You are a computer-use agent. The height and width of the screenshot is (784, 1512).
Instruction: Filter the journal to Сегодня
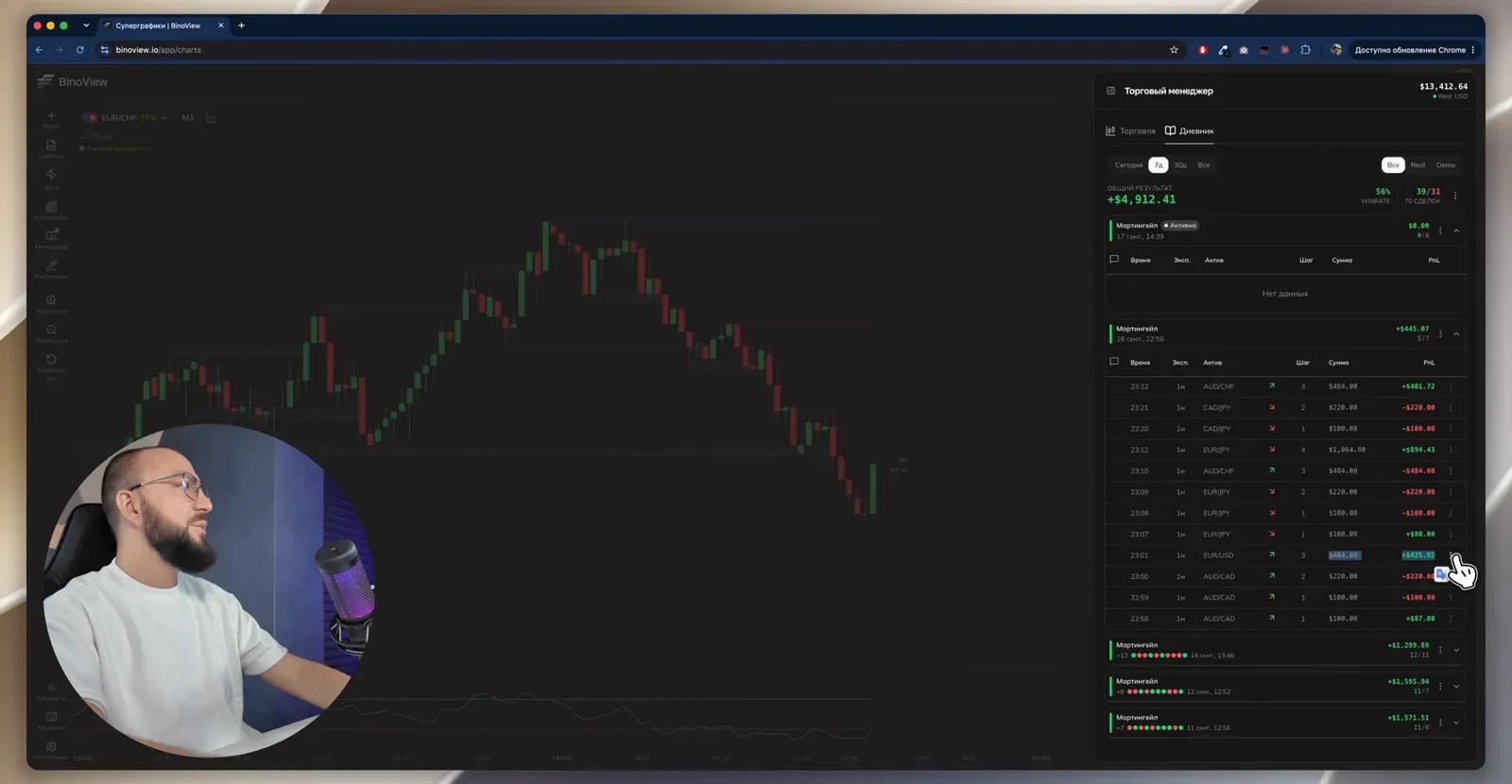pos(1128,165)
